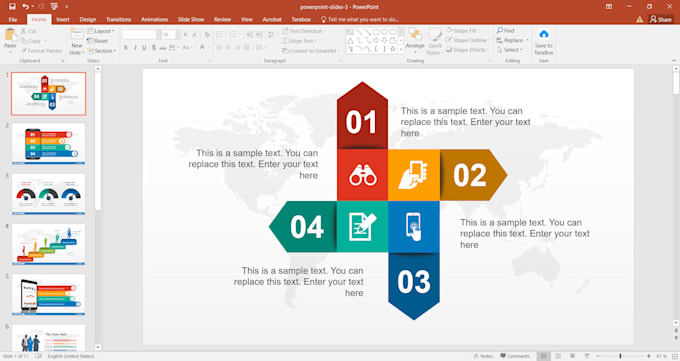680x361 pixels.
Task: Switch to the Insert tab
Action: point(63,20)
